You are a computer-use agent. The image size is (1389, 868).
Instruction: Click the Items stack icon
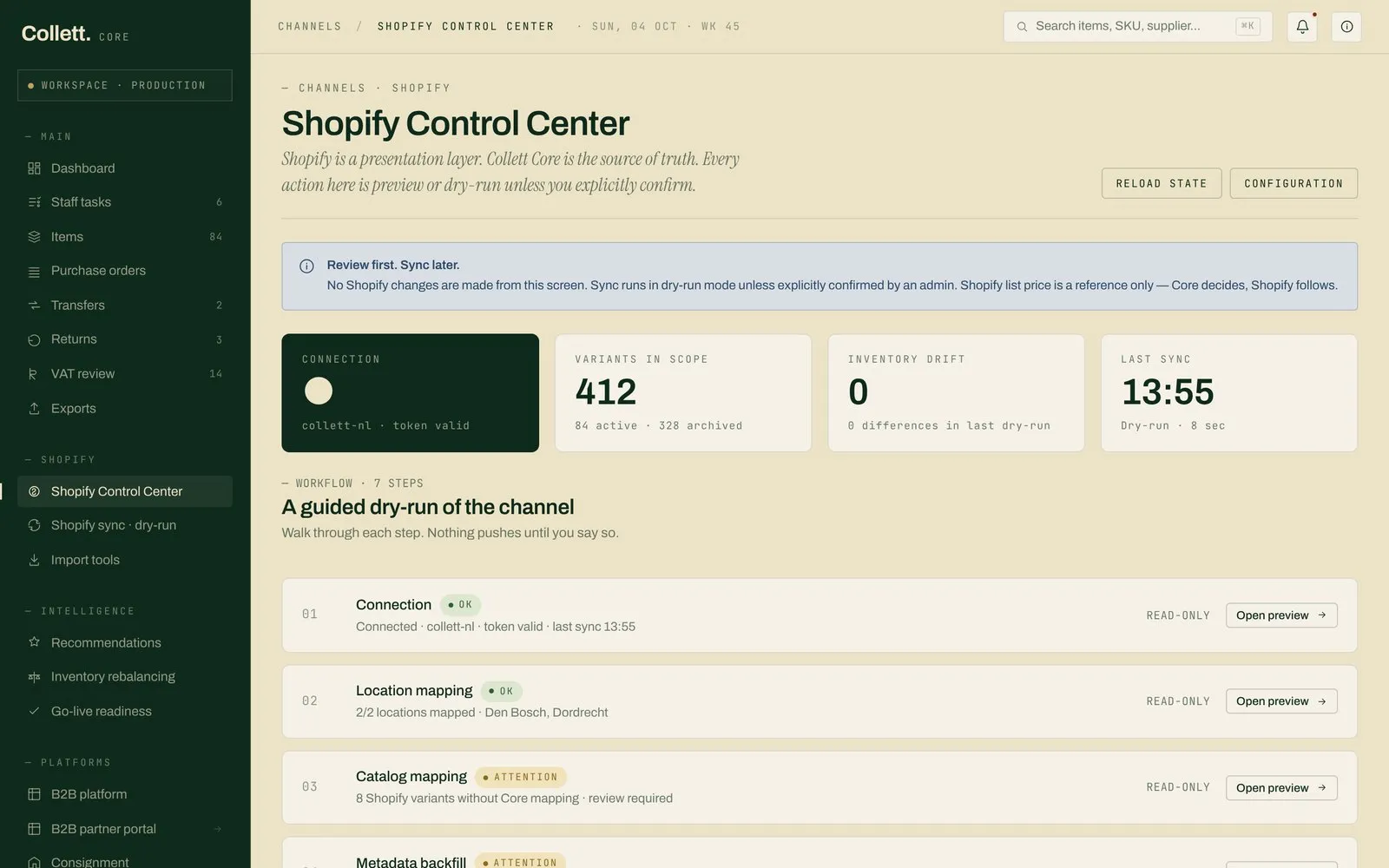pyautogui.click(x=34, y=237)
